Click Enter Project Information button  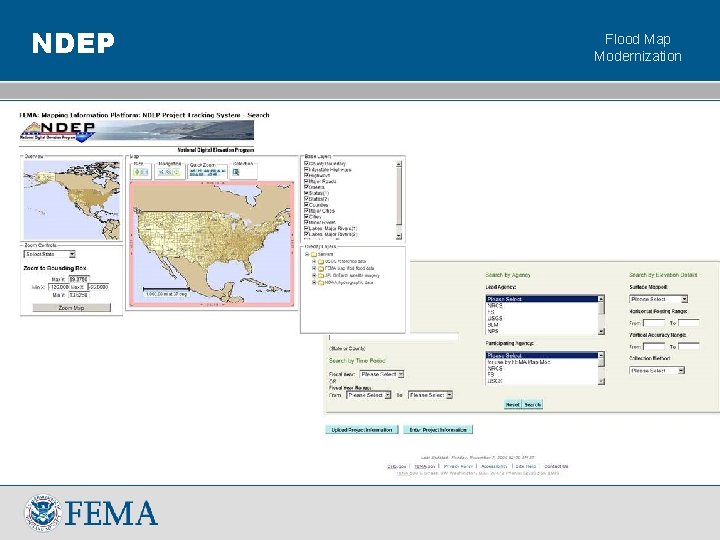pyautogui.click(x=438, y=430)
